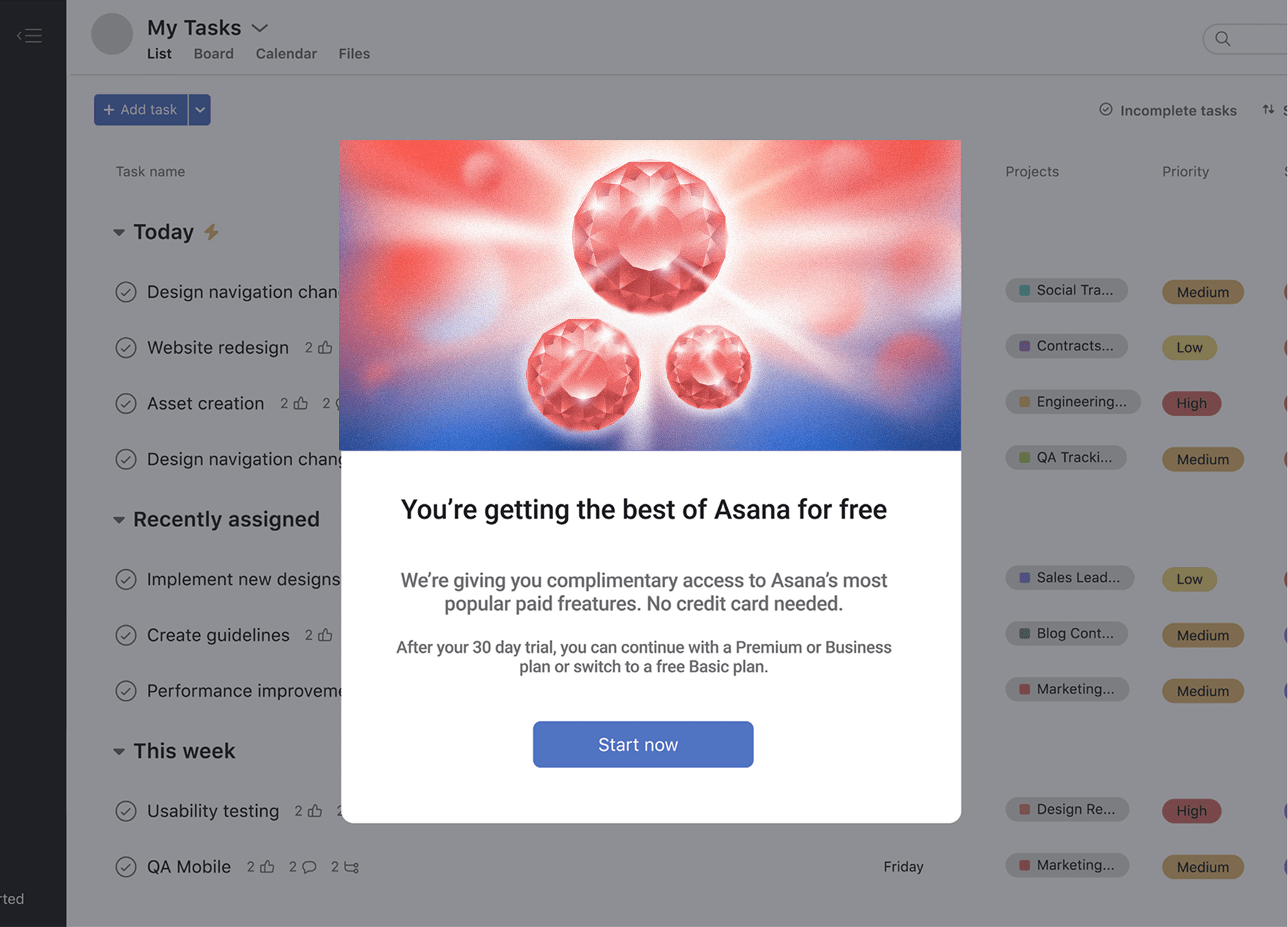This screenshot has width=1288, height=927.
Task: Click the search magnifier icon
Action: (1223, 39)
